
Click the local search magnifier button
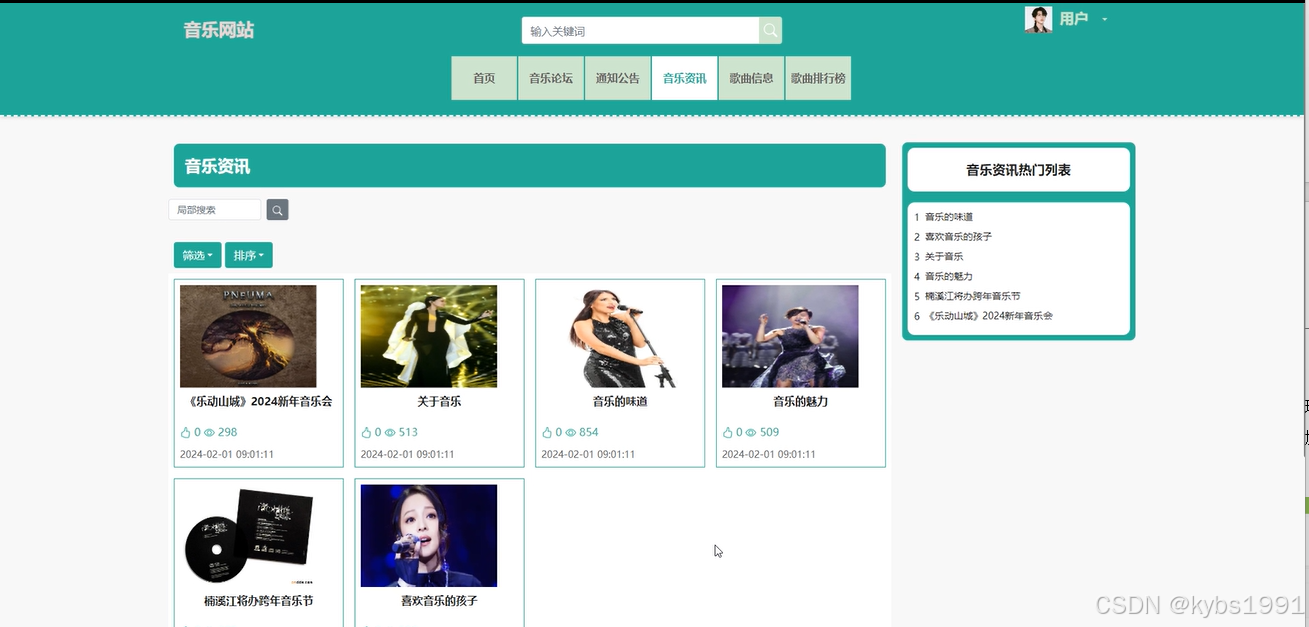[277, 210]
